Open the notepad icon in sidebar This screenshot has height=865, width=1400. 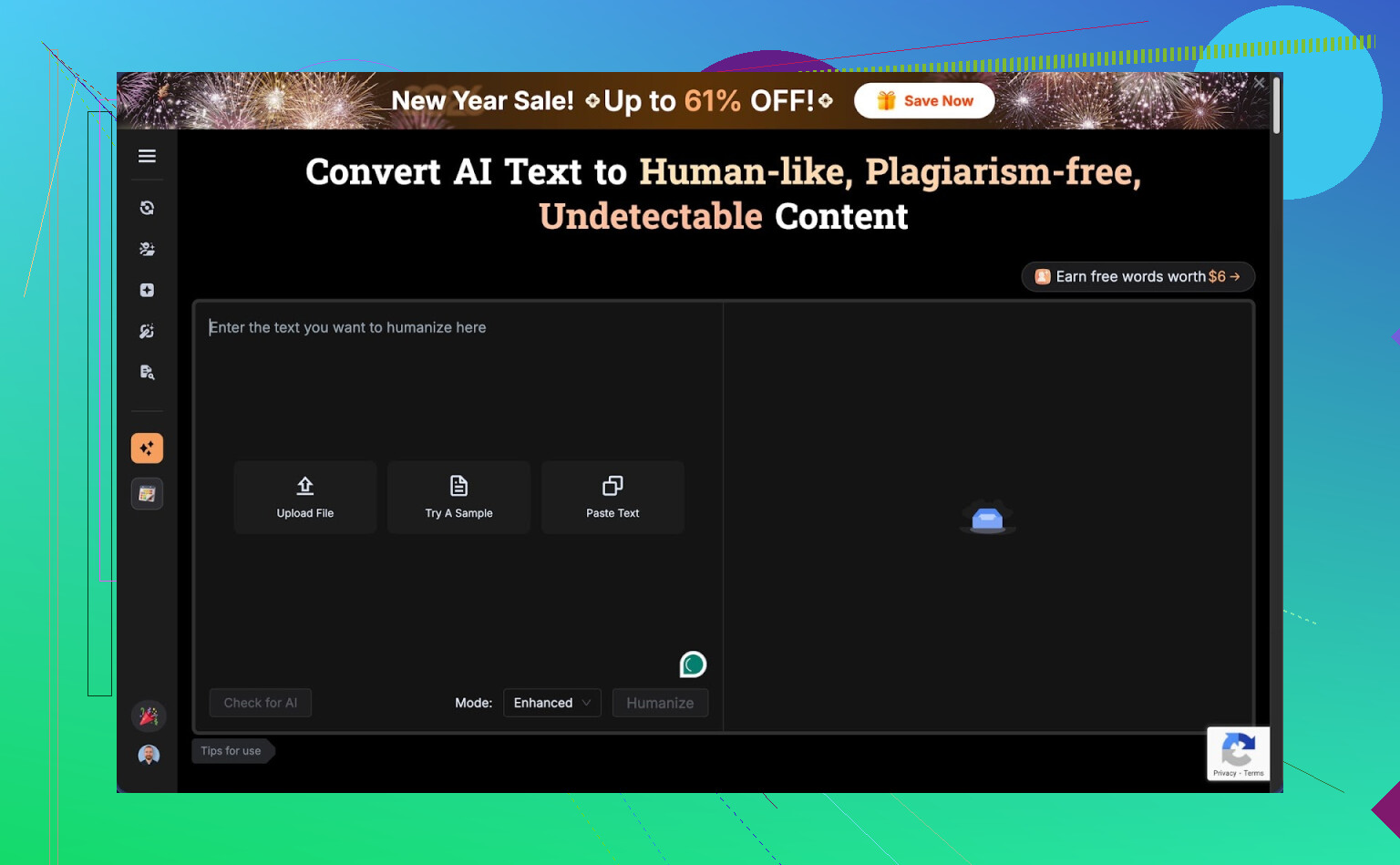[x=147, y=494]
